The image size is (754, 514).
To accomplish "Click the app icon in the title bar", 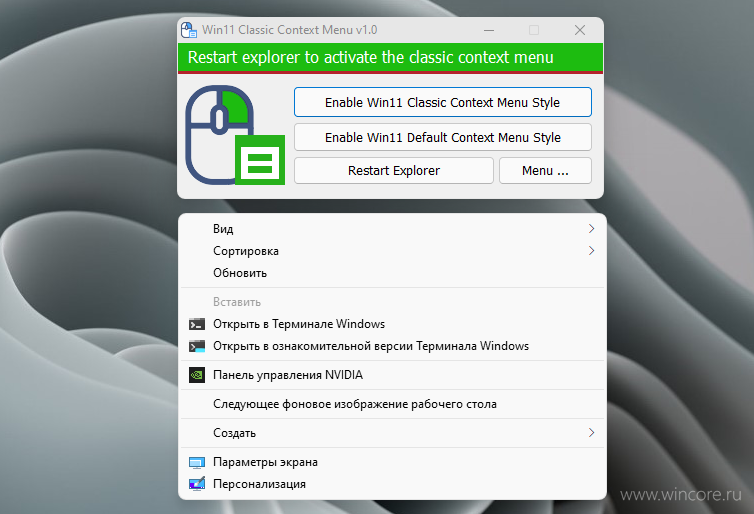I will [189, 30].
